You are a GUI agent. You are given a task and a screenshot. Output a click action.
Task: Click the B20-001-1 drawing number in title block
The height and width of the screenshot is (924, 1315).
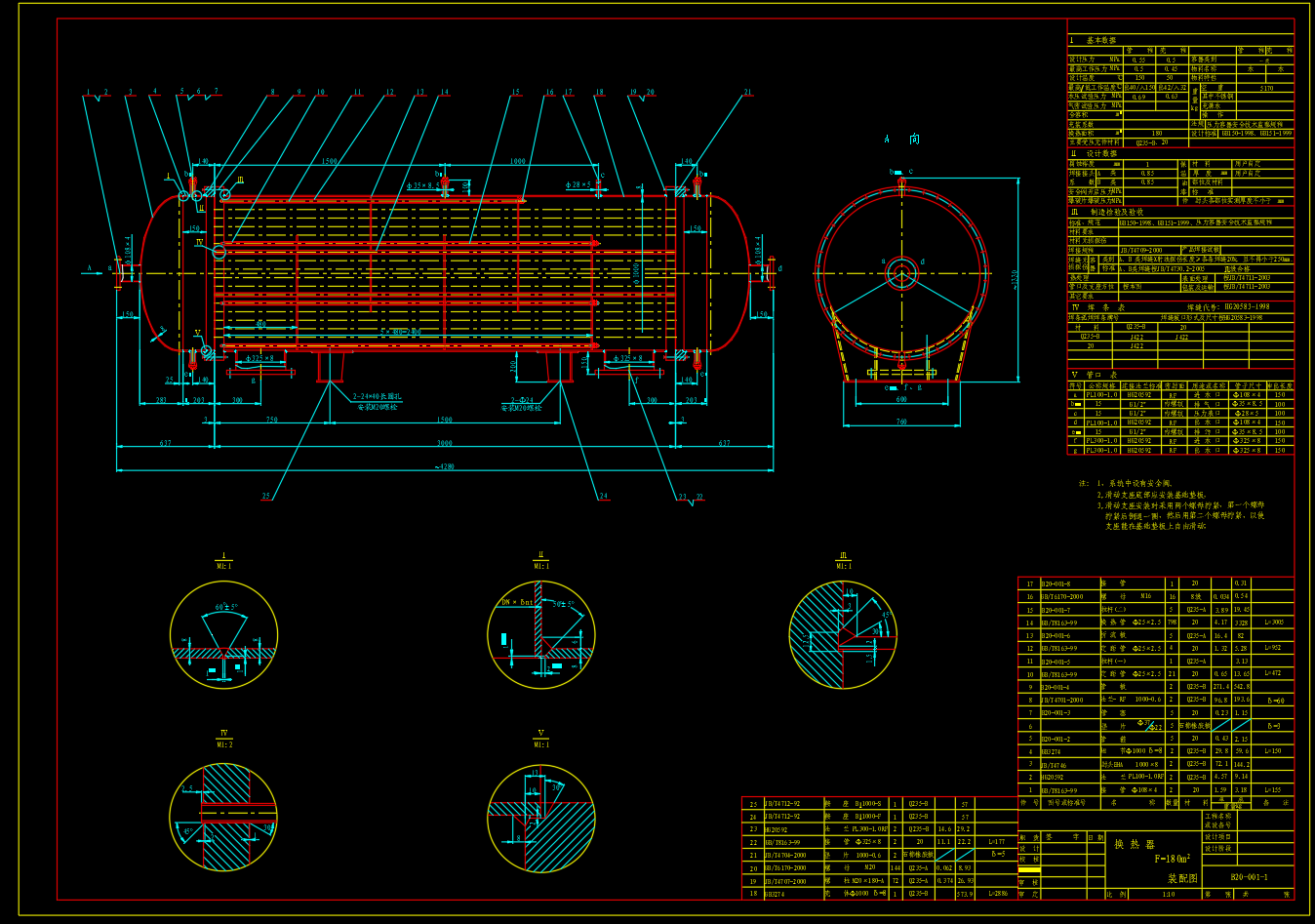click(x=1249, y=877)
